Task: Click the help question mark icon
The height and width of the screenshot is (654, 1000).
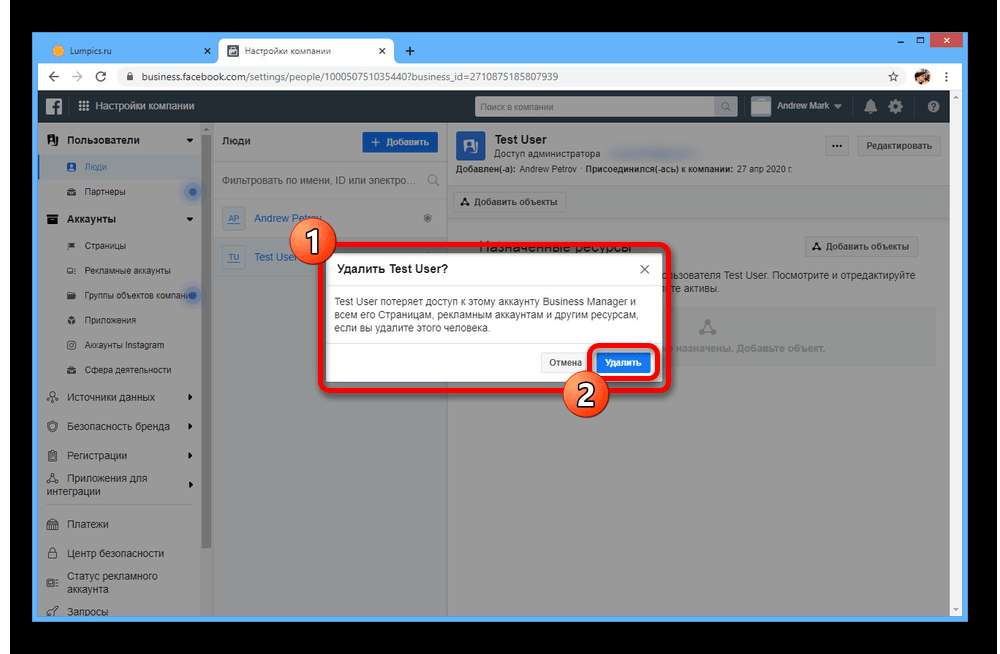Action: (x=933, y=106)
